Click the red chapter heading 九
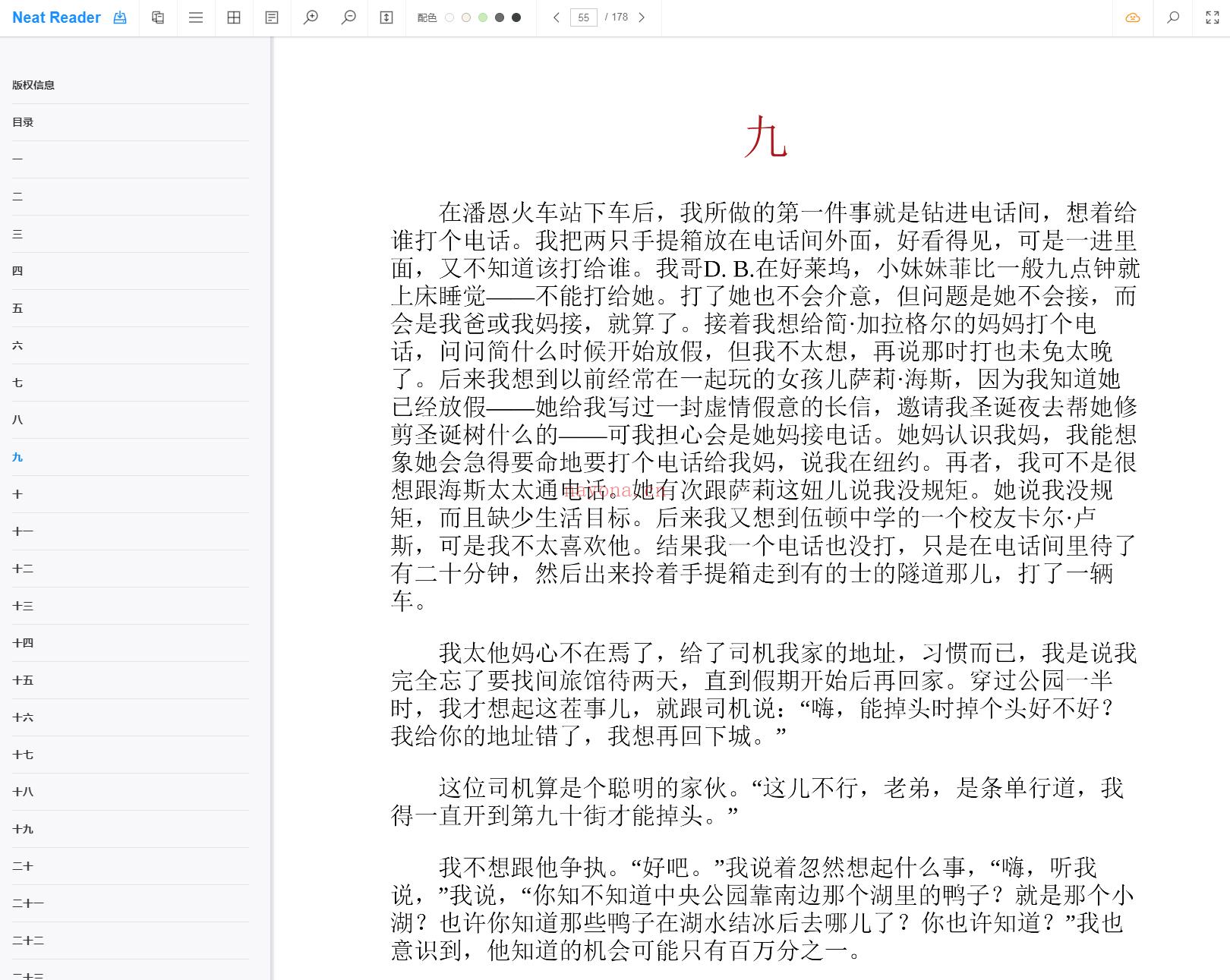Screen dimensions: 1230x980 click(x=766, y=137)
